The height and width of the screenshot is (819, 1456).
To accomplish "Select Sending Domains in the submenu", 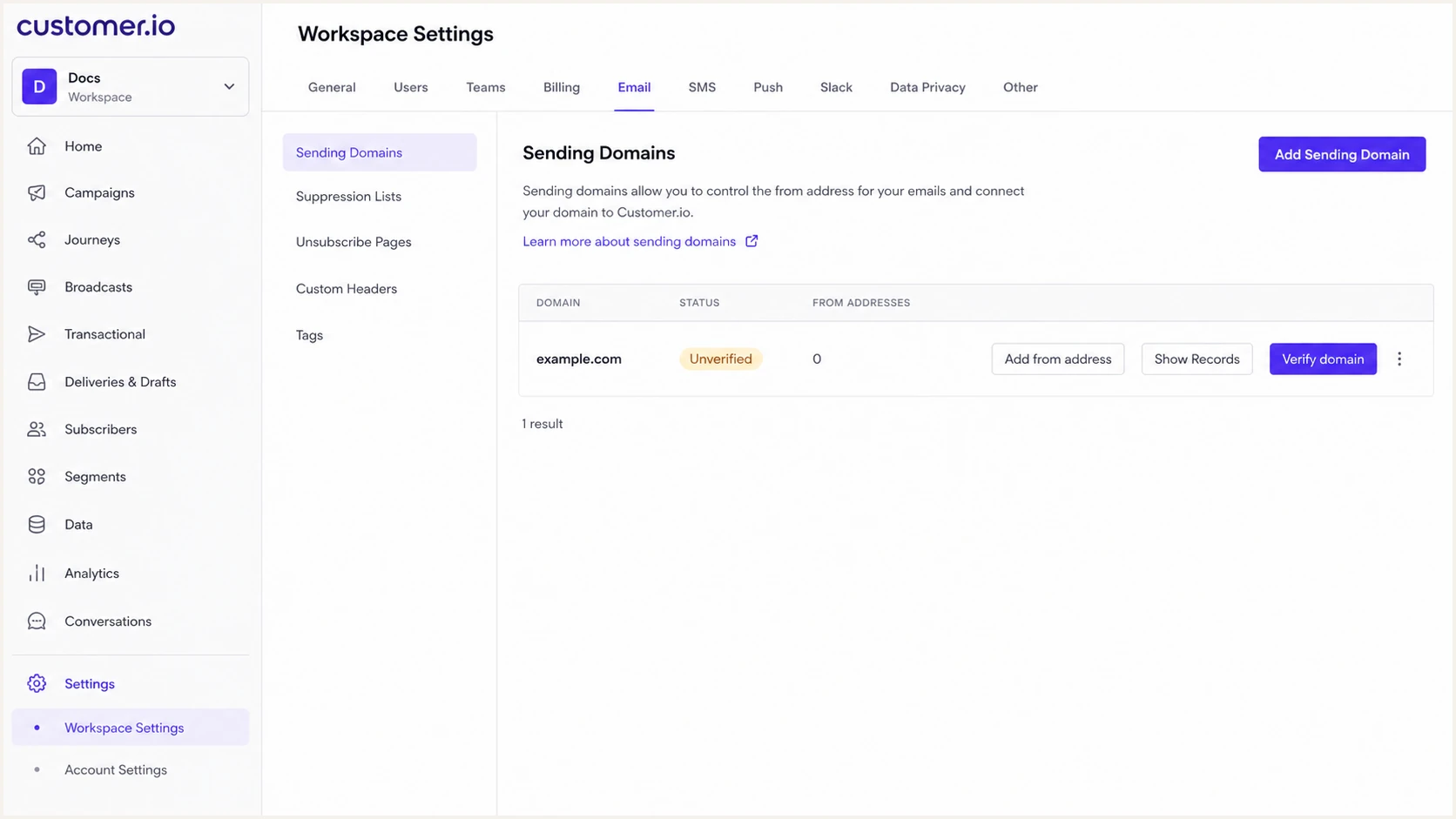I will pos(380,152).
